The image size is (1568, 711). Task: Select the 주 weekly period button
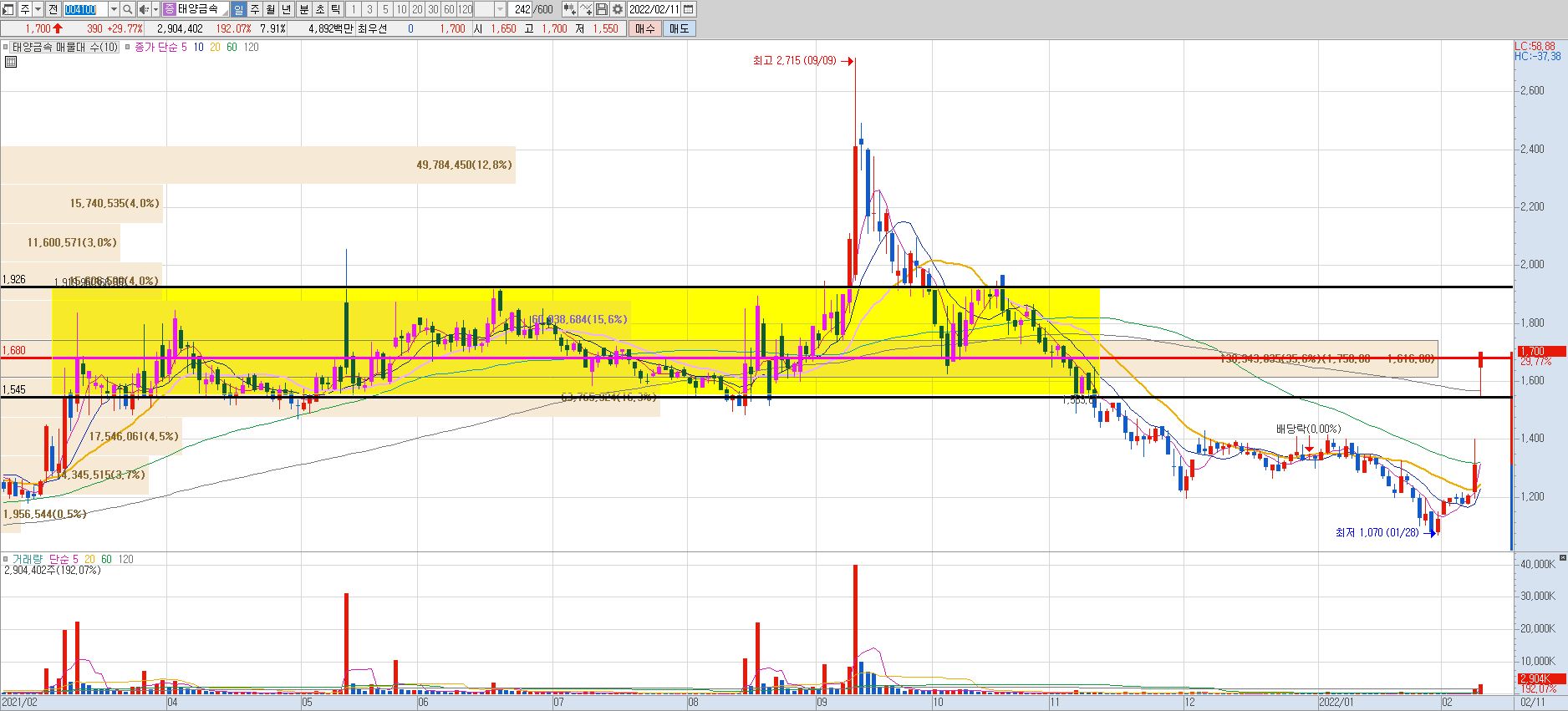tap(255, 9)
